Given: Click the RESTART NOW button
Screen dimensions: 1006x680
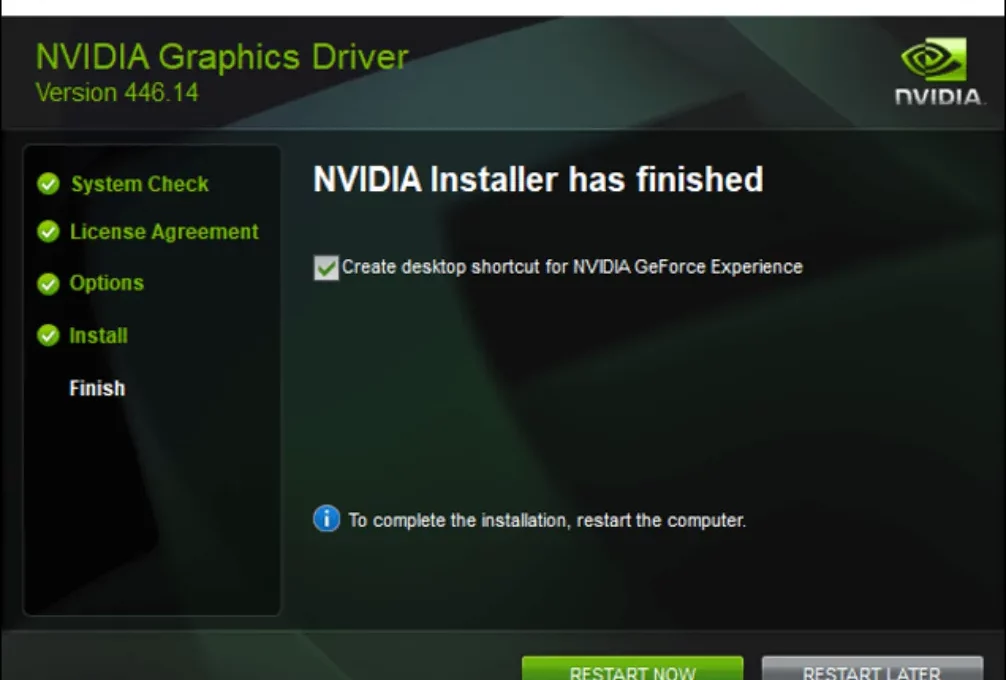Looking at the screenshot, I should pyautogui.click(x=633, y=668).
